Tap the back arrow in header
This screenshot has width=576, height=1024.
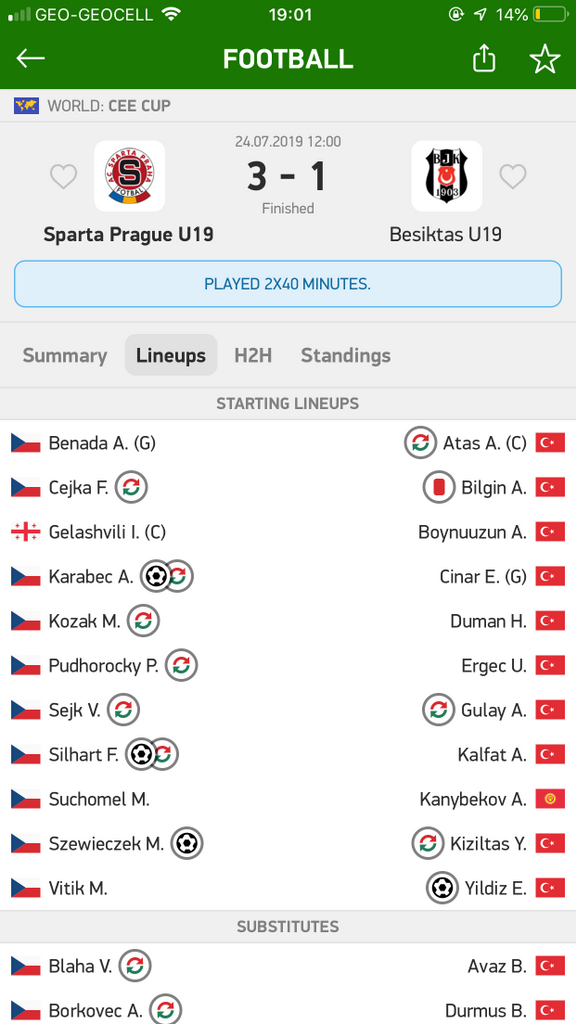pyautogui.click(x=31, y=59)
